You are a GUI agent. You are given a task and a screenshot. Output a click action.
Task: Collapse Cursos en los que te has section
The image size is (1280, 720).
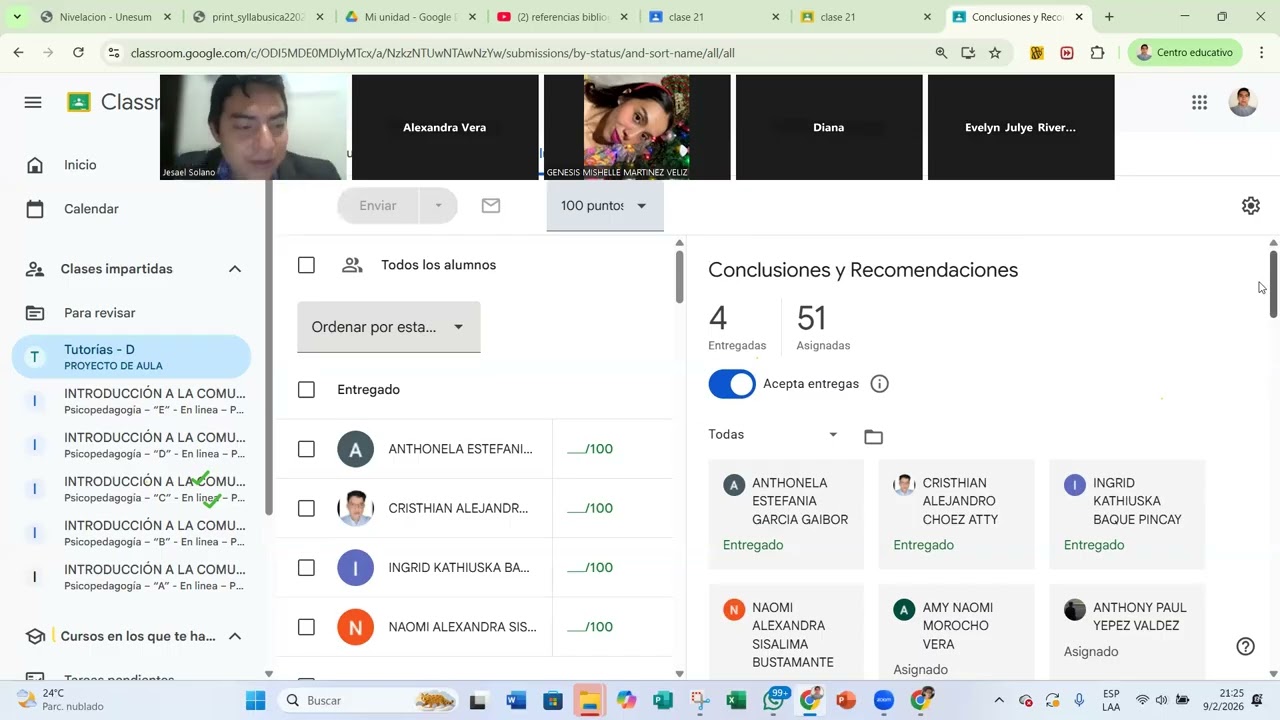(x=235, y=636)
